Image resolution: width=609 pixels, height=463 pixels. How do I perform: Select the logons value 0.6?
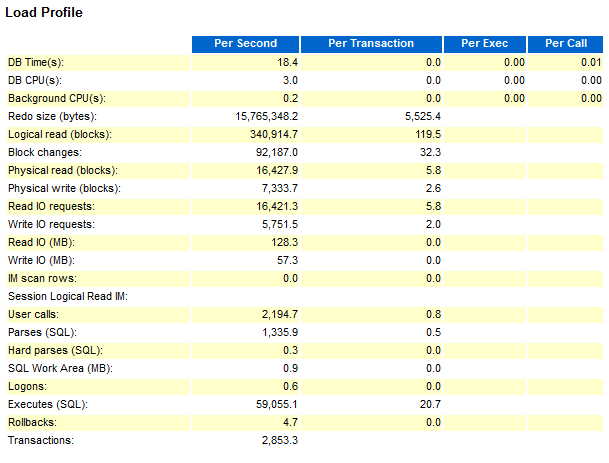pos(290,386)
